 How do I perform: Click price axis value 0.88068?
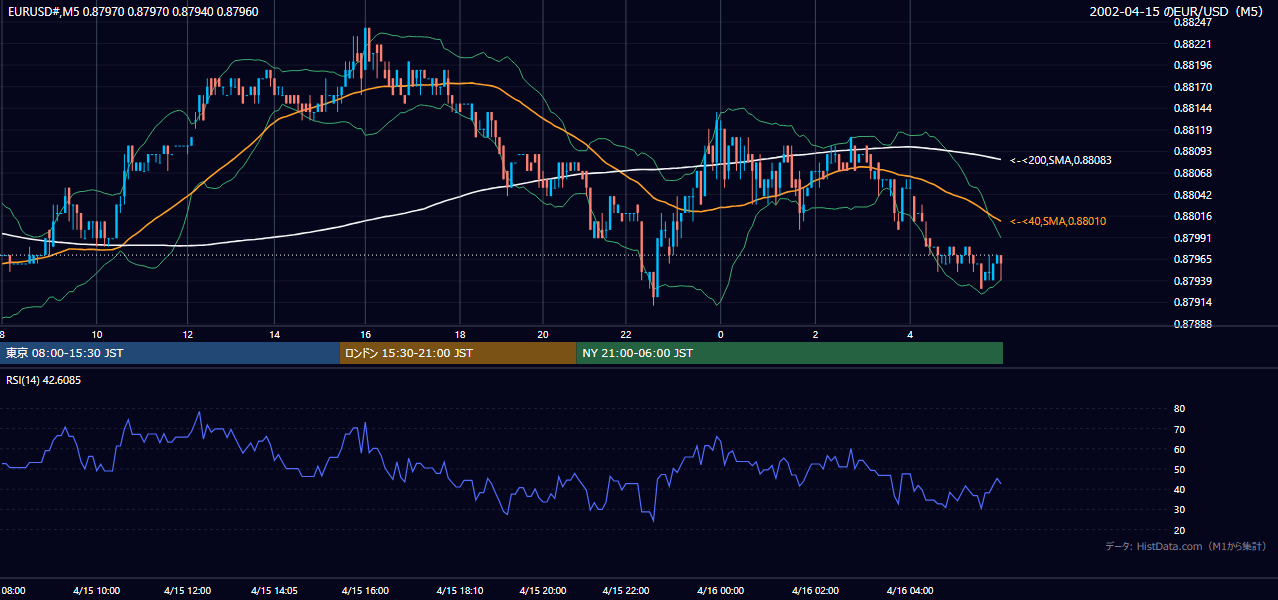click(1192, 173)
